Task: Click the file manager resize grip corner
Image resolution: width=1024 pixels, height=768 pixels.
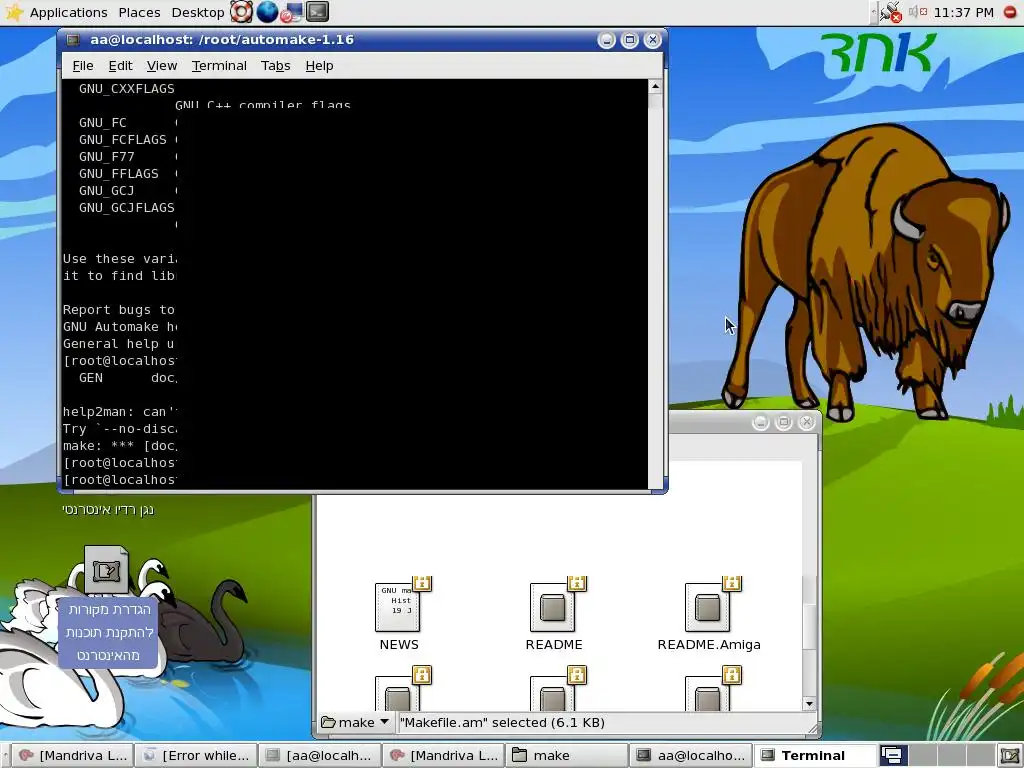Action: [813, 729]
